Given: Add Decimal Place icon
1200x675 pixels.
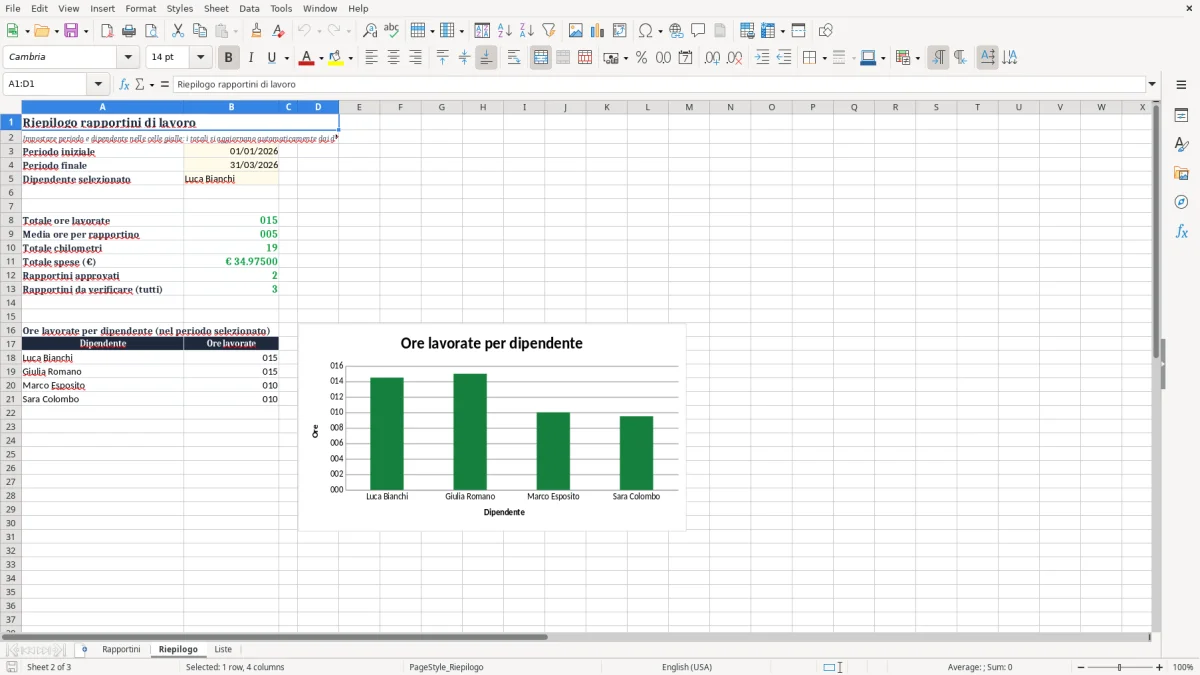Looking at the screenshot, I should [x=712, y=58].
